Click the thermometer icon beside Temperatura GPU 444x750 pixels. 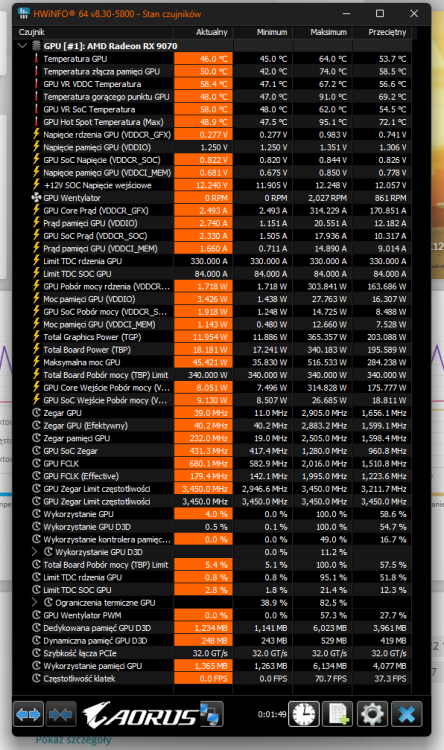pyautogui.click(x=36, y=58)
